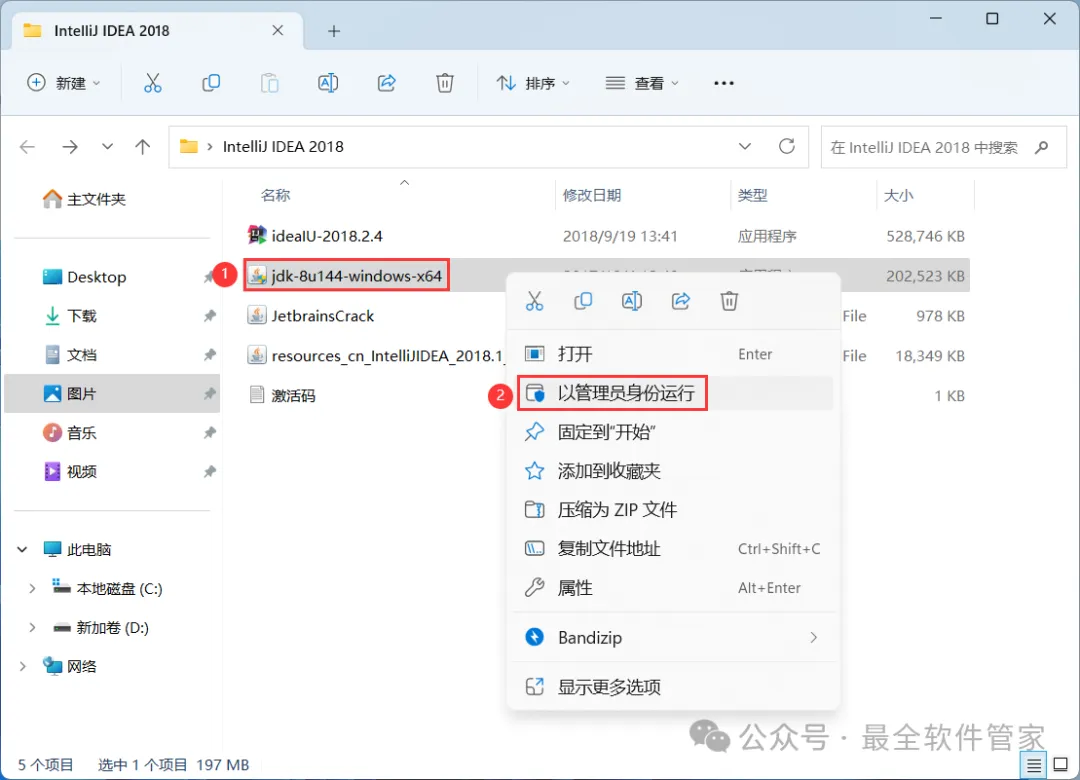Click the toolbar Paste clipboard icon
1080x780 pixels.
[x=269, y=83]
